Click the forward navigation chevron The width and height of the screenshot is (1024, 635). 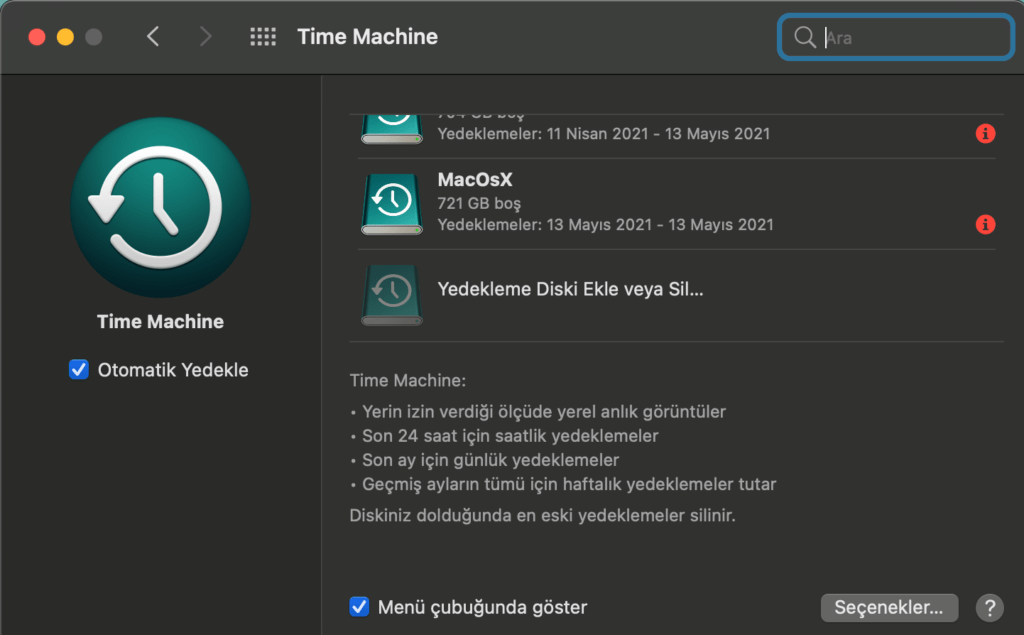pyautogui.click(x=205, y=36)
